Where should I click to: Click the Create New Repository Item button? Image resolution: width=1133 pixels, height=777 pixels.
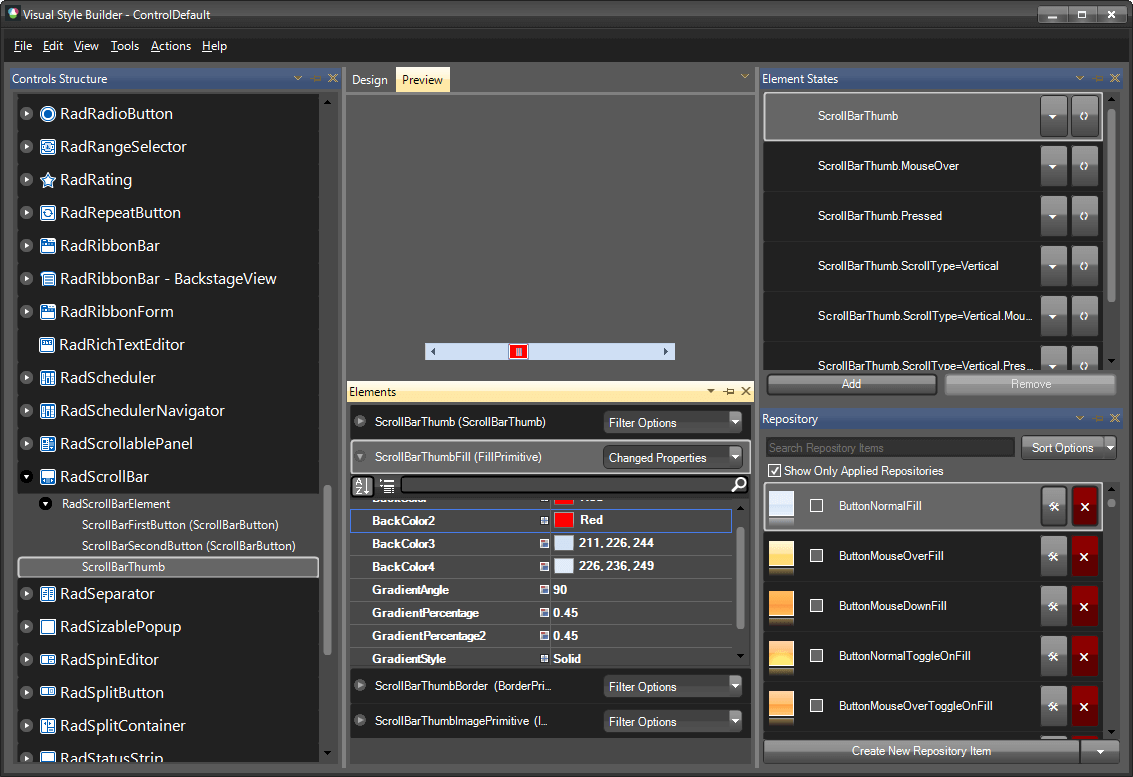pos(920,750)
